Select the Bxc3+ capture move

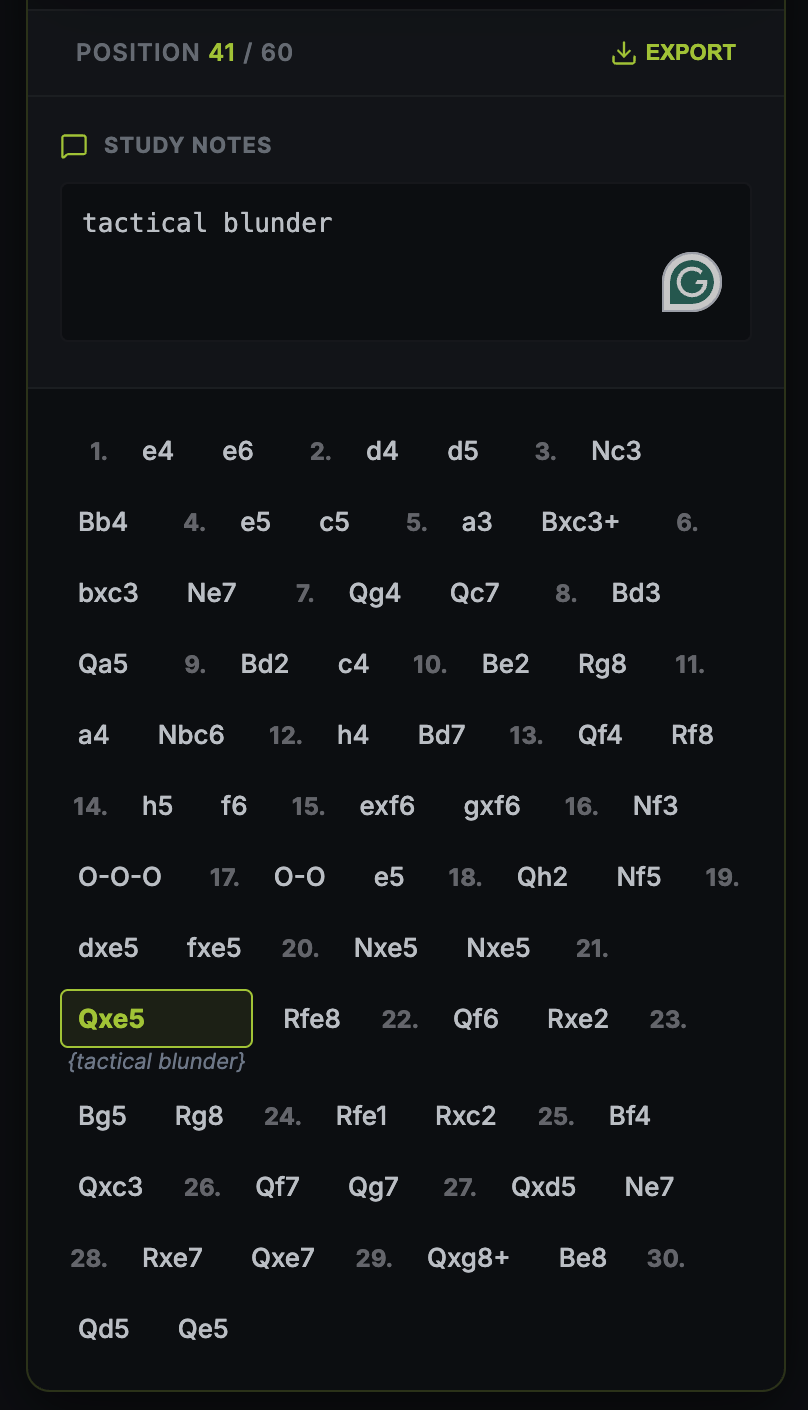pyautogui.click(x=580, y=522)
